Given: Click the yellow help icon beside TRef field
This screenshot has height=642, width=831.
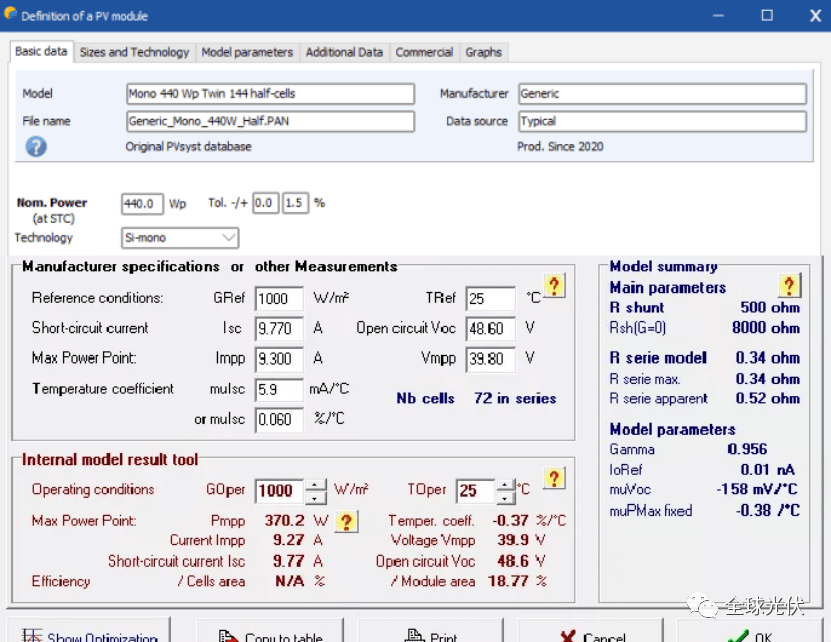Looking at the screenshot, I should [x=554, y=287].
